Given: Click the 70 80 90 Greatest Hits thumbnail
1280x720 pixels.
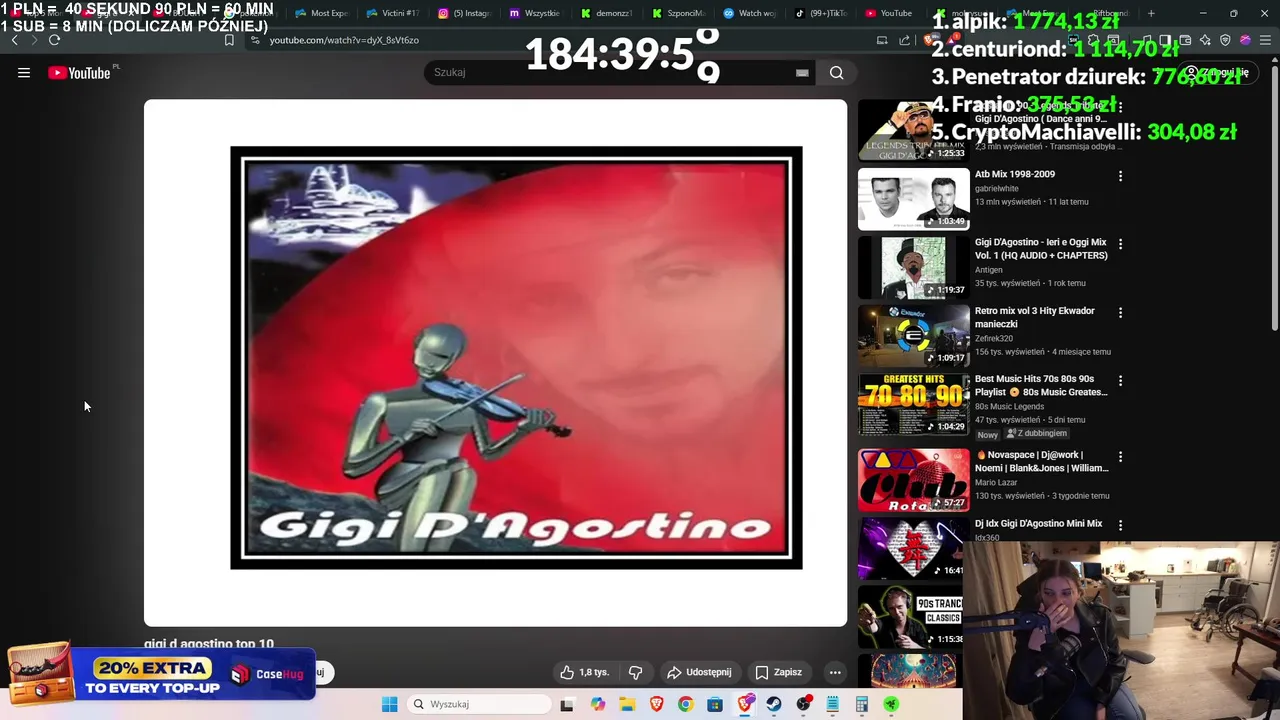Looking at the screenshot, I should [x=913, y=404].
